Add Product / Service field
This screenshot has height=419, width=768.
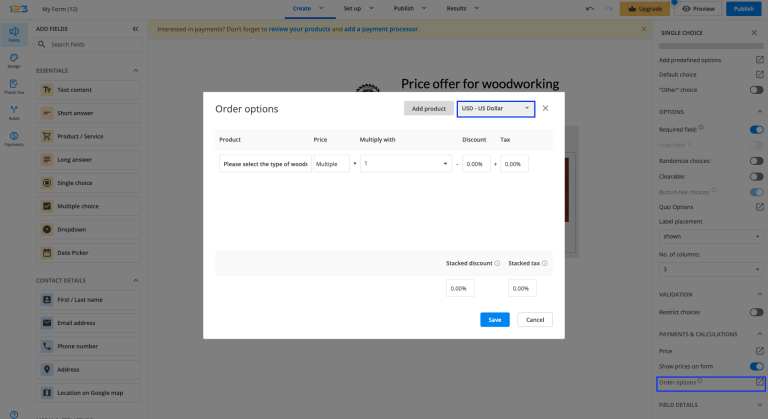(88, 136)
